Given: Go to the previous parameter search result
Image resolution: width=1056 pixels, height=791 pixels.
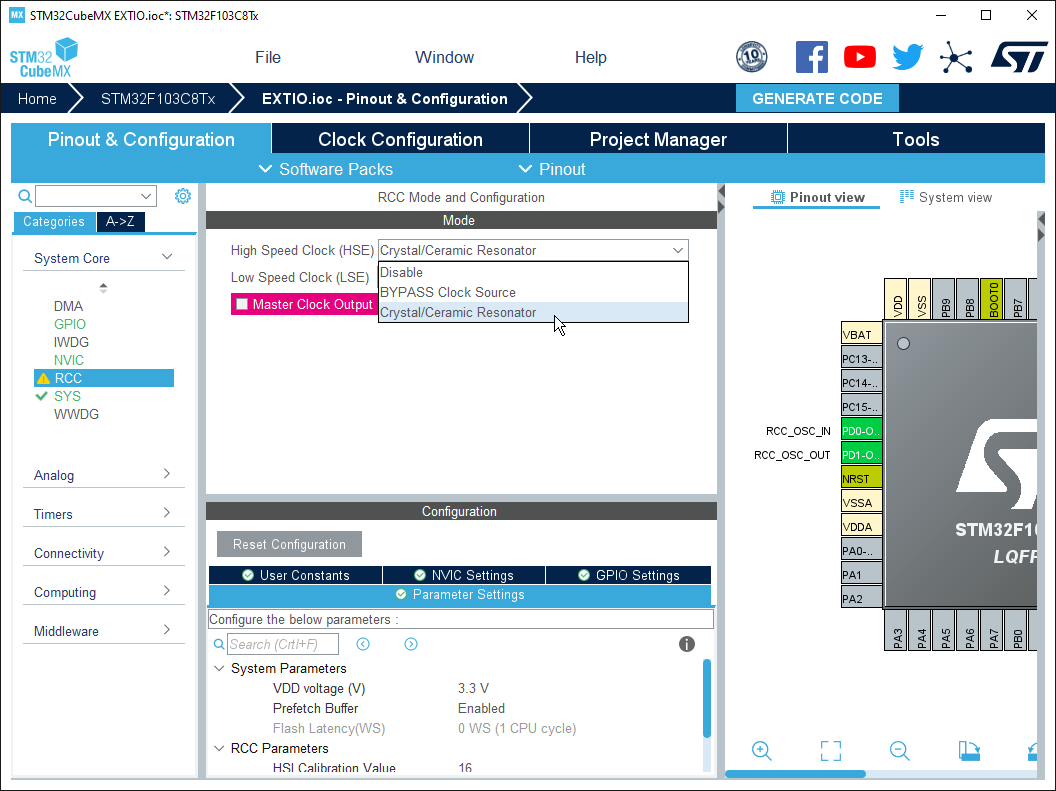Looking at the screenshot, I should pos(363,644).
